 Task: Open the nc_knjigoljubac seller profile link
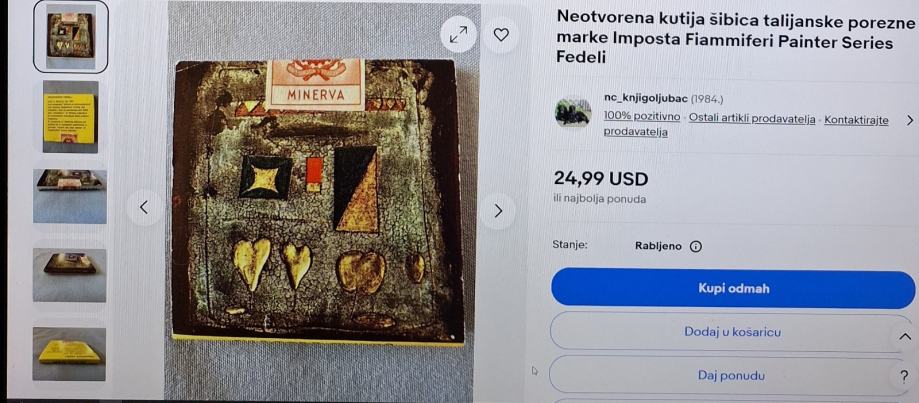646,98
